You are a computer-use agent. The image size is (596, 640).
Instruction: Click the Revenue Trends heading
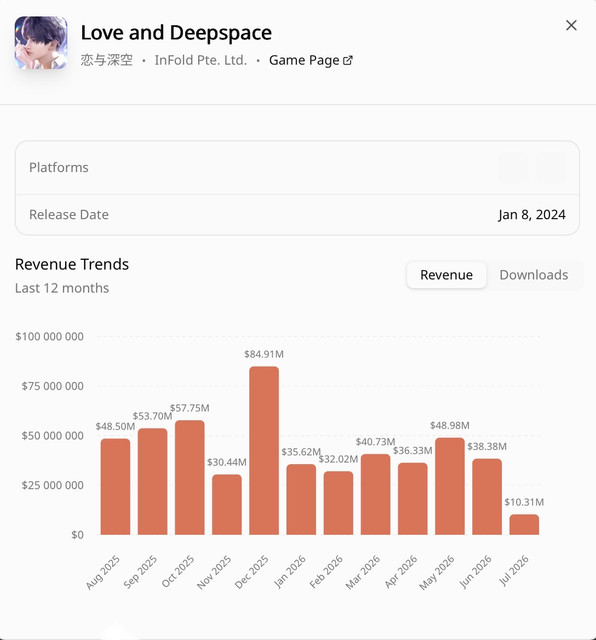point(72,264)
